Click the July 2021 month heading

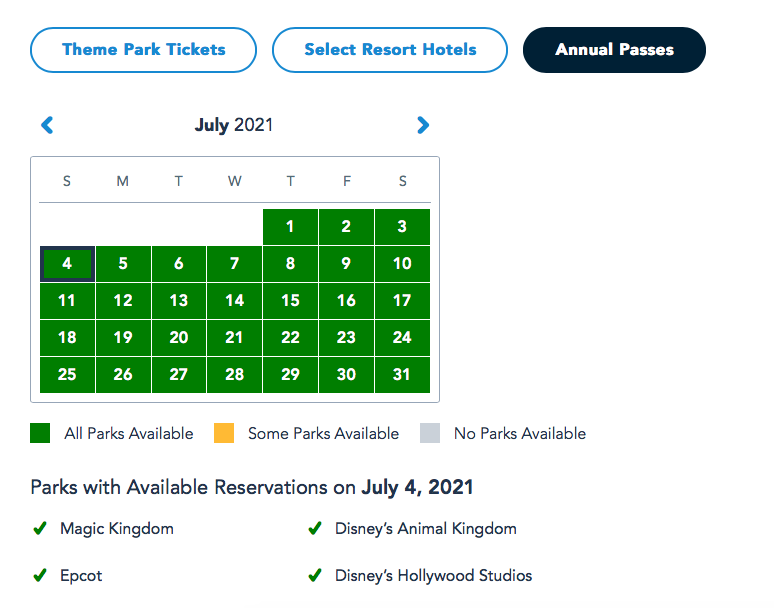[234, 125]
